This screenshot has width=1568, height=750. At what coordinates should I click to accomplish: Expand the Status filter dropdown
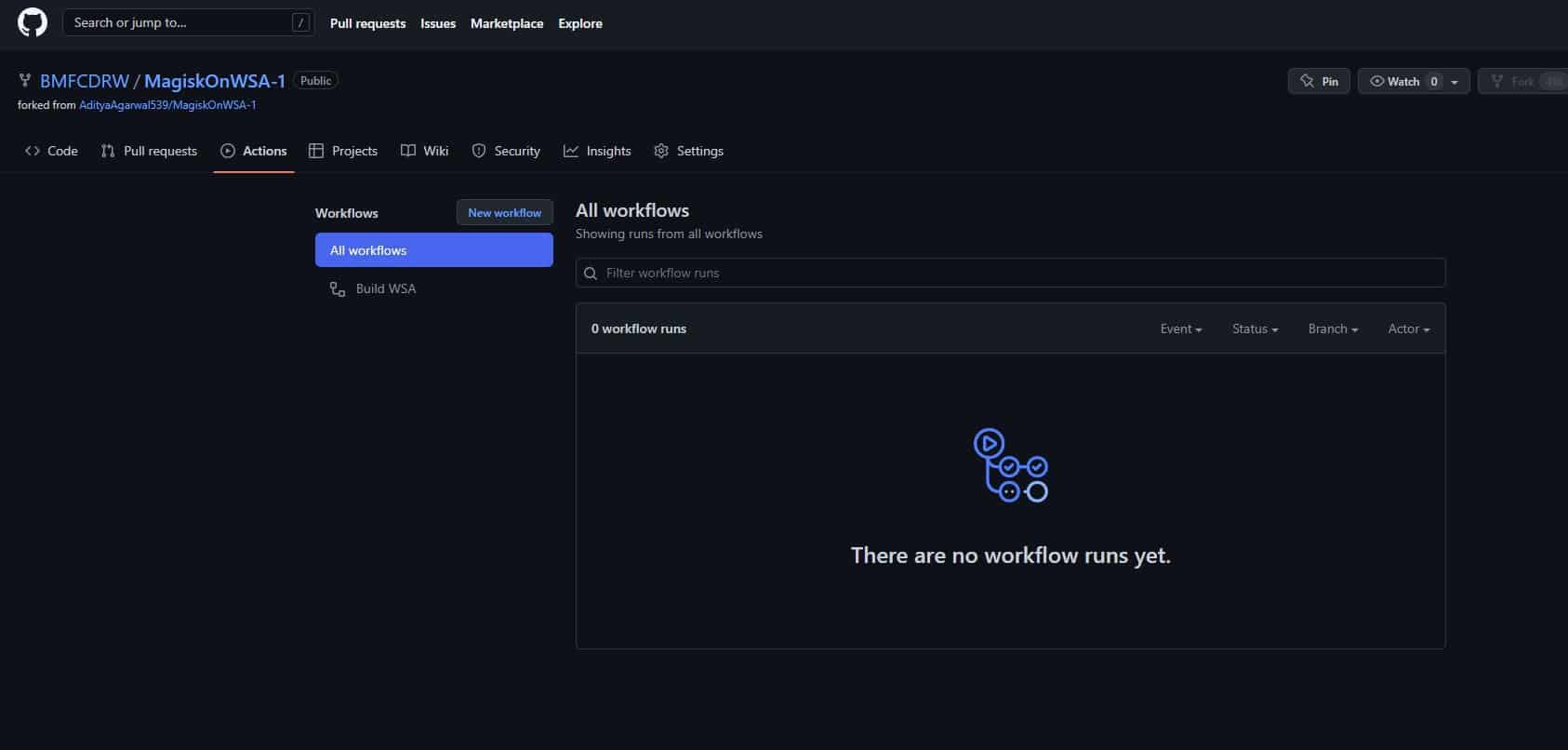1255,328
